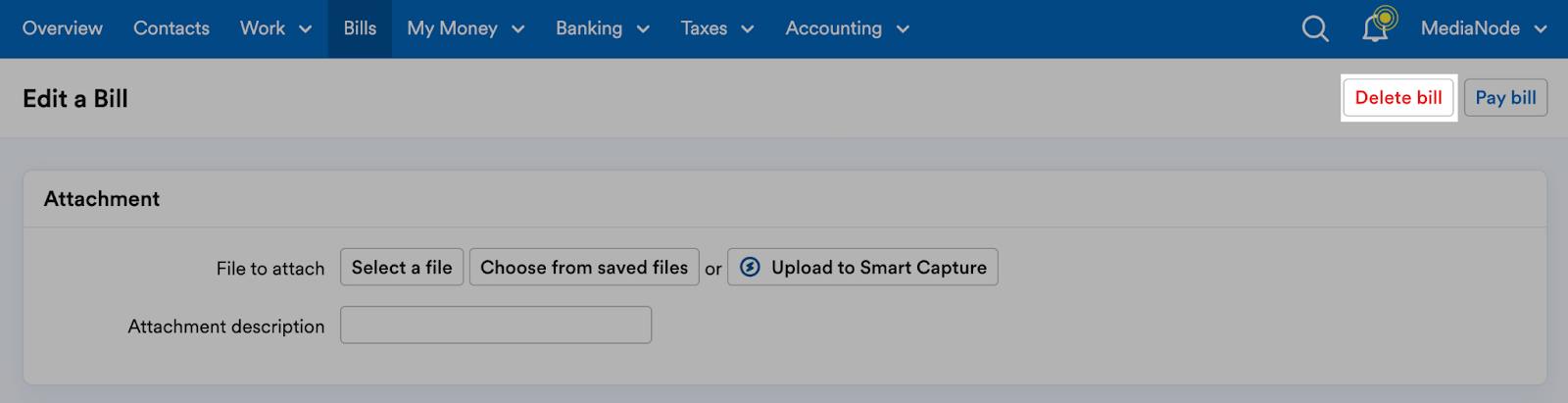Open the MediaNode account menu

click(x=1484, y=28)
